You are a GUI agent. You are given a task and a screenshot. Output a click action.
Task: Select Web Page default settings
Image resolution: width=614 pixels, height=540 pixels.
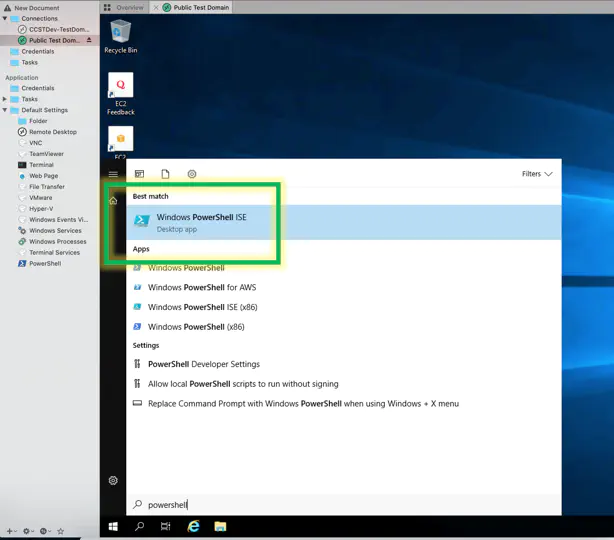[38, 176]
